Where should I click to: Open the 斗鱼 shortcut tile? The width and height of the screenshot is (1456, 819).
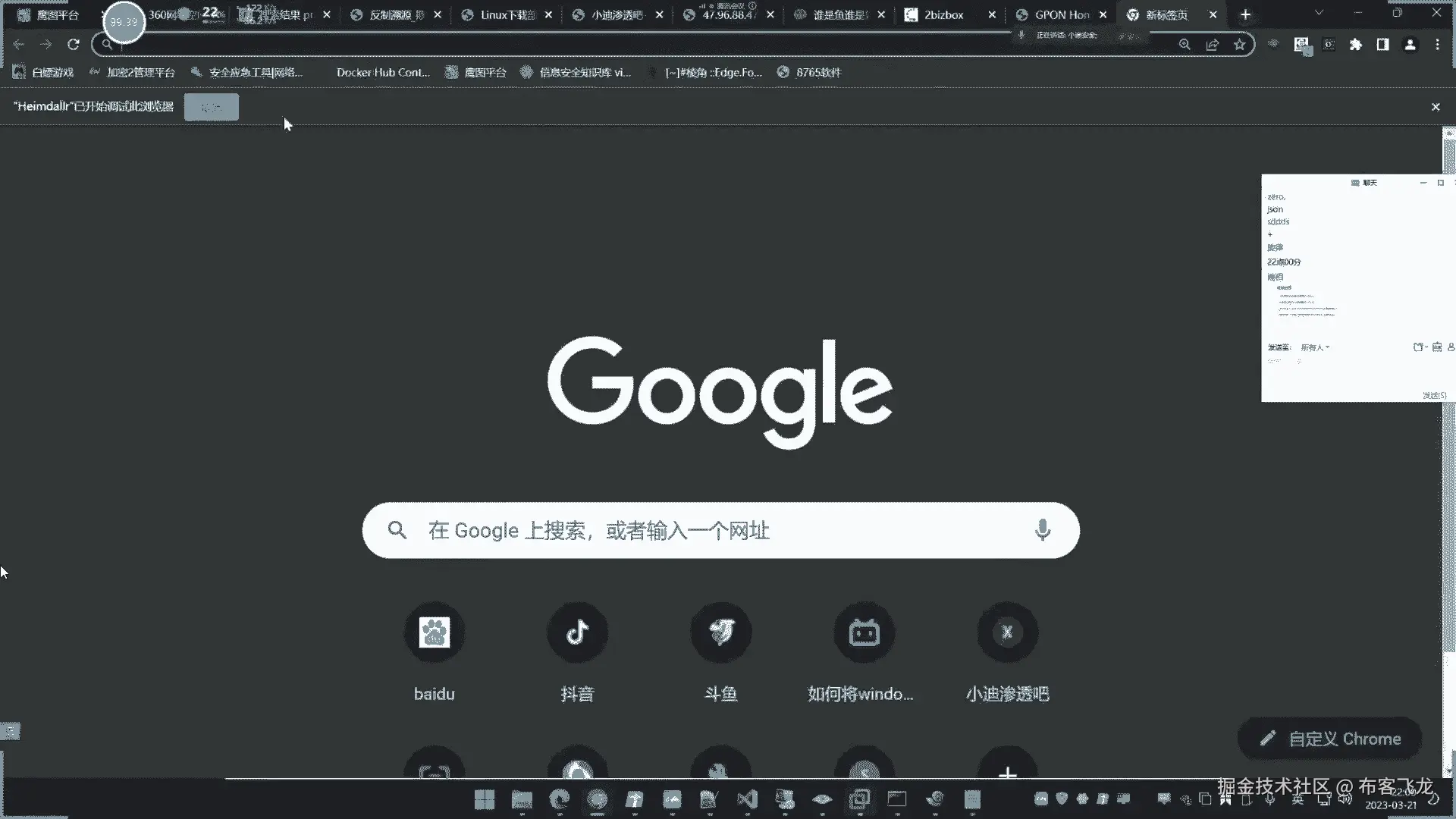[x=720, y=632]
